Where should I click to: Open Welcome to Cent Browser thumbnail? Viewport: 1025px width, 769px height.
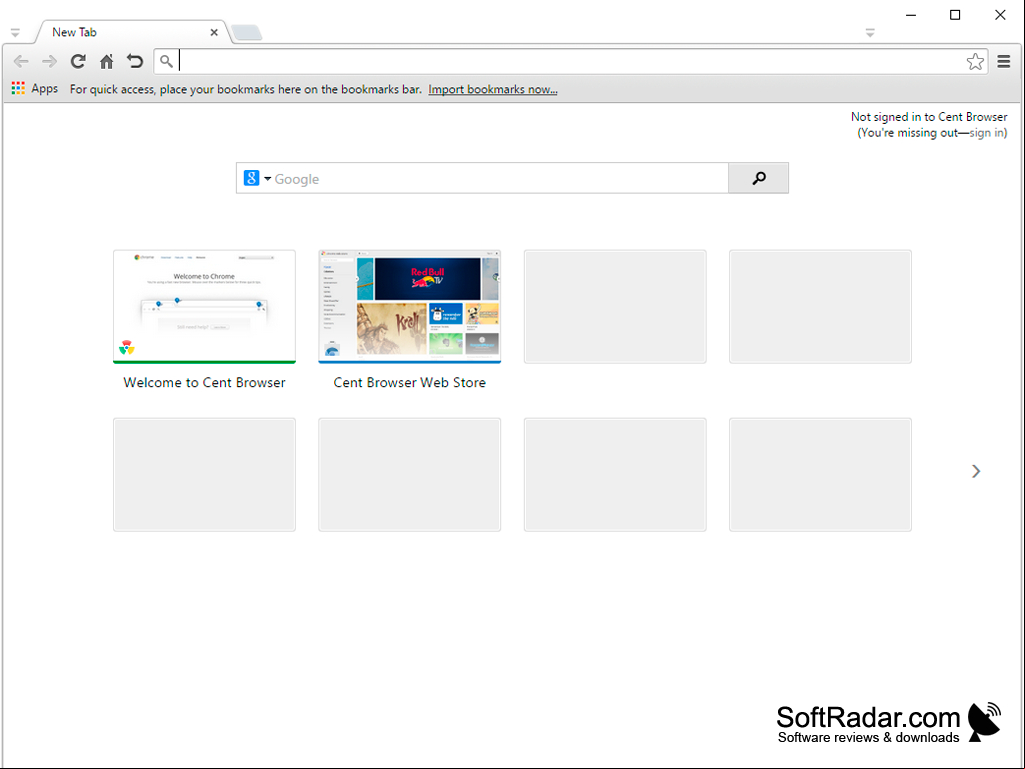coord(205,306)
